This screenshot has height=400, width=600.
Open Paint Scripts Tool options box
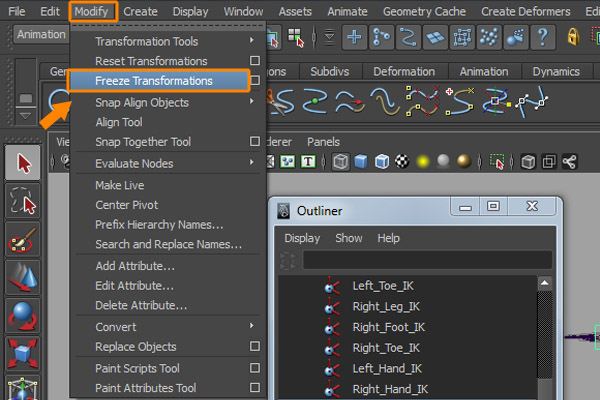255,367
